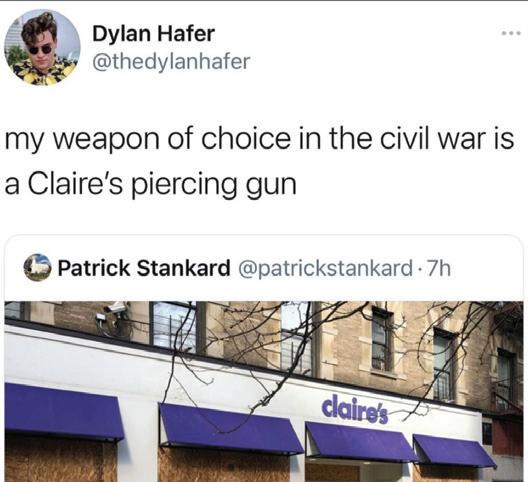Click the brick building window above the sign

tap(382, 339)
